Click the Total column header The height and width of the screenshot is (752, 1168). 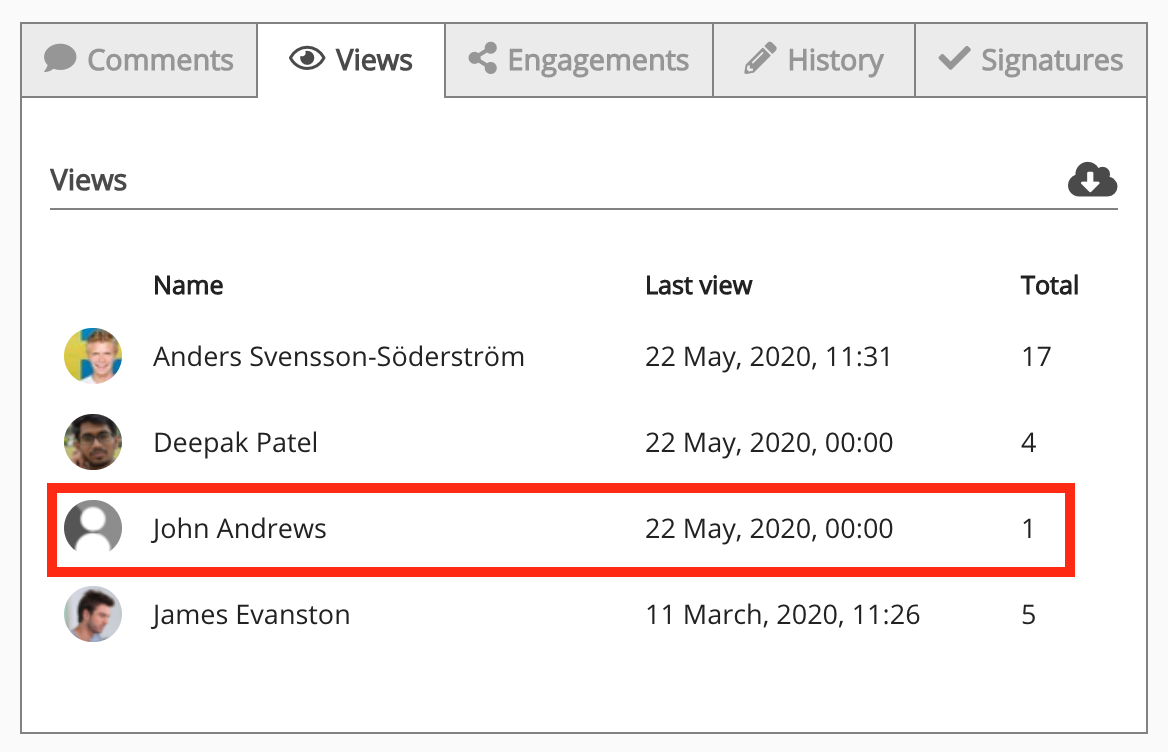coord(1049,285)
